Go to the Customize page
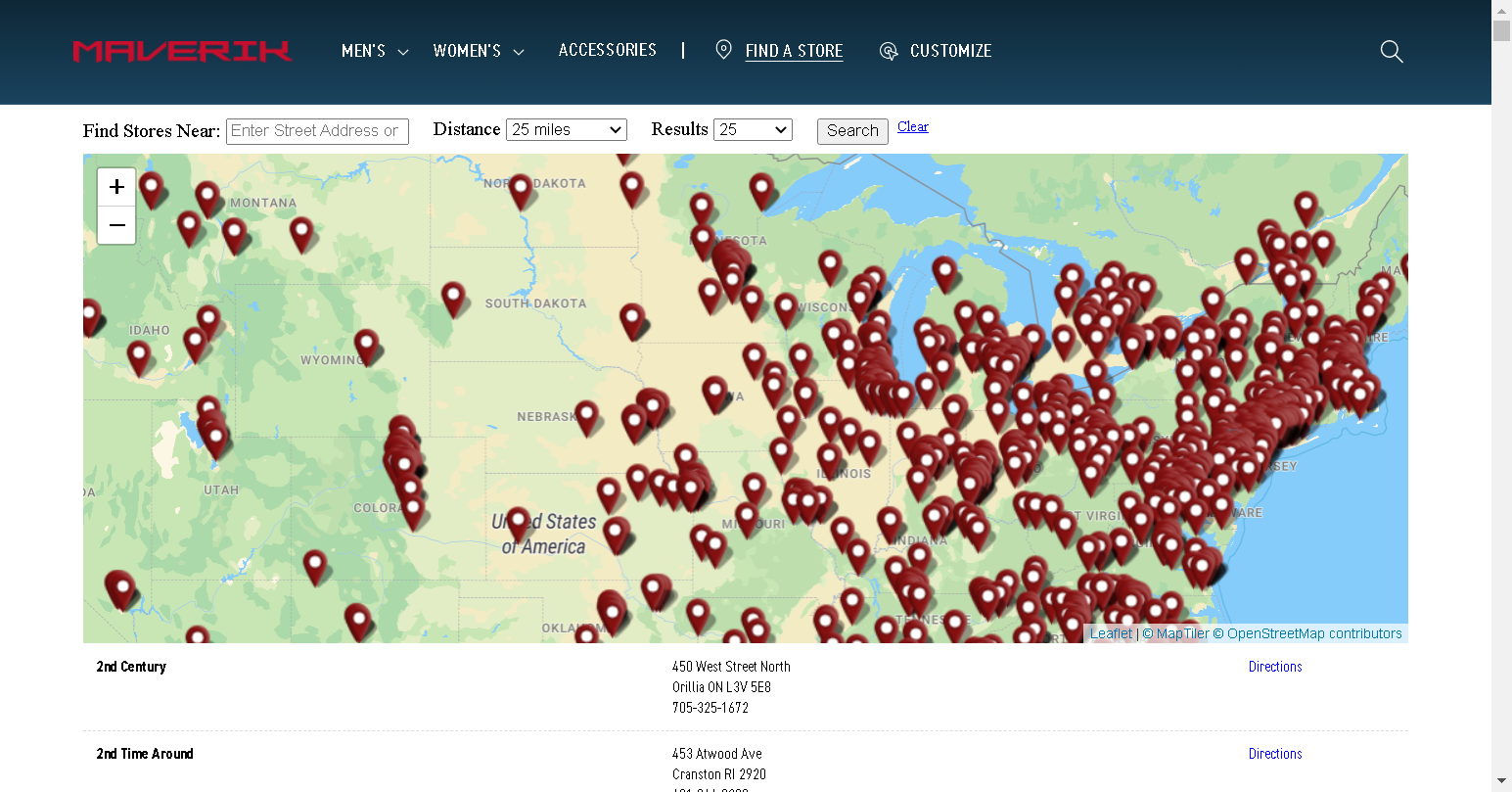This screenshot has width=1512, height=792. pyautogui.click(x=950, y=51)
